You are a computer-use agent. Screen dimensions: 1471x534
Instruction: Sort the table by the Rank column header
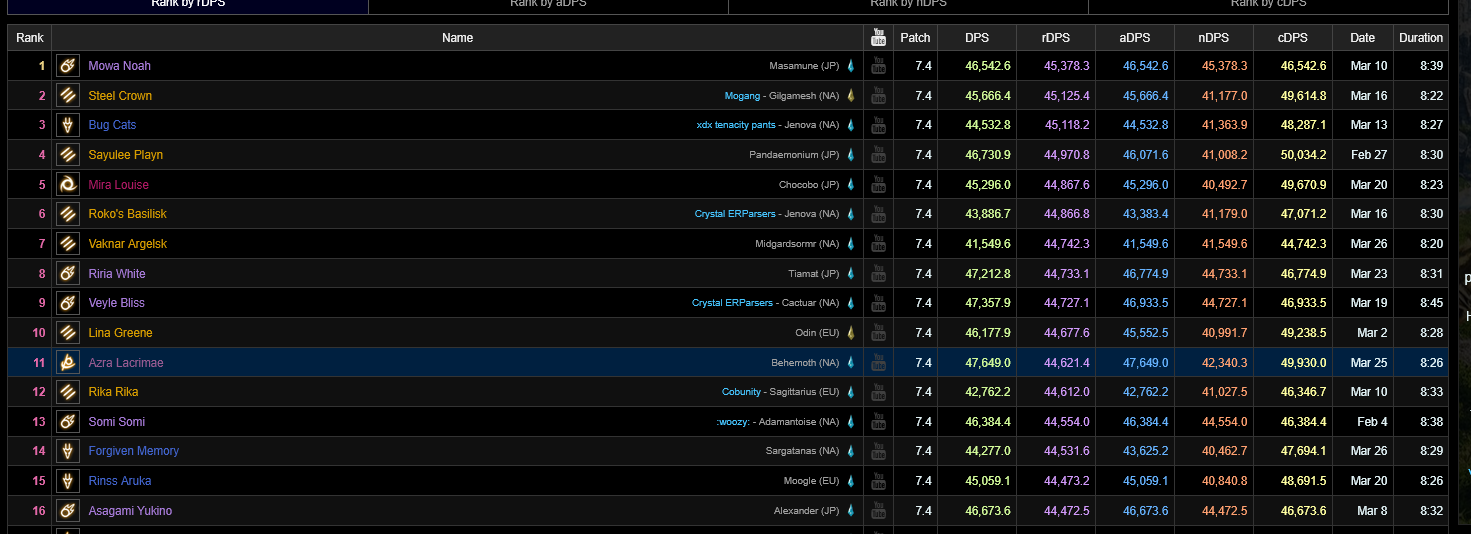[x=30, y=38]
